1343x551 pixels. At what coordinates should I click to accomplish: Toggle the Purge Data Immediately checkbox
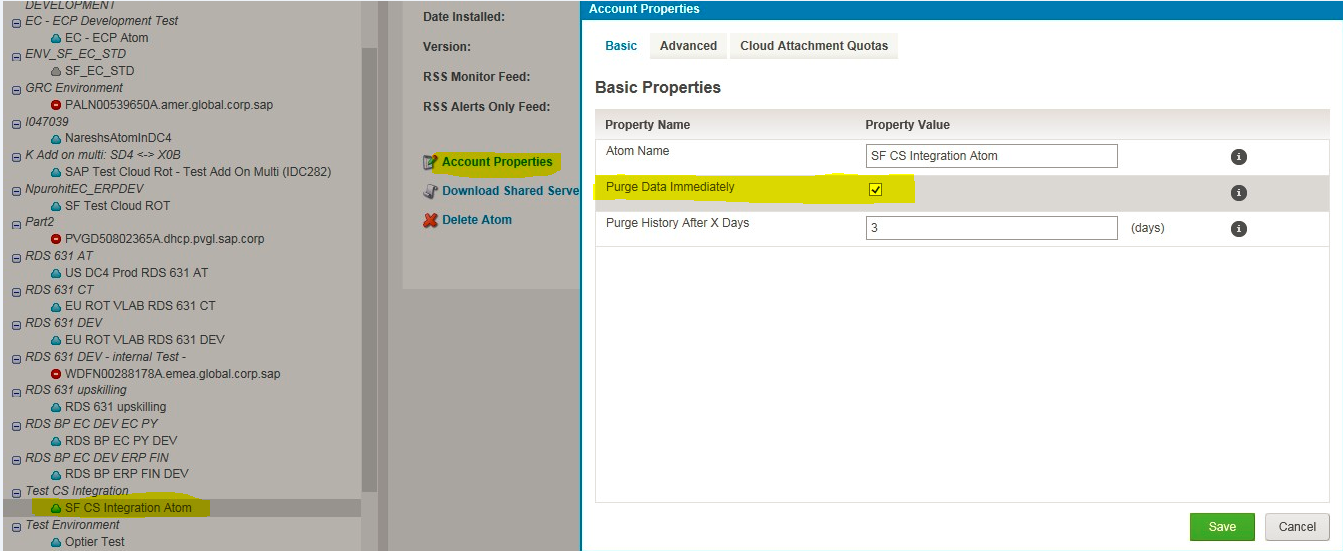click(x=875, y=189)
